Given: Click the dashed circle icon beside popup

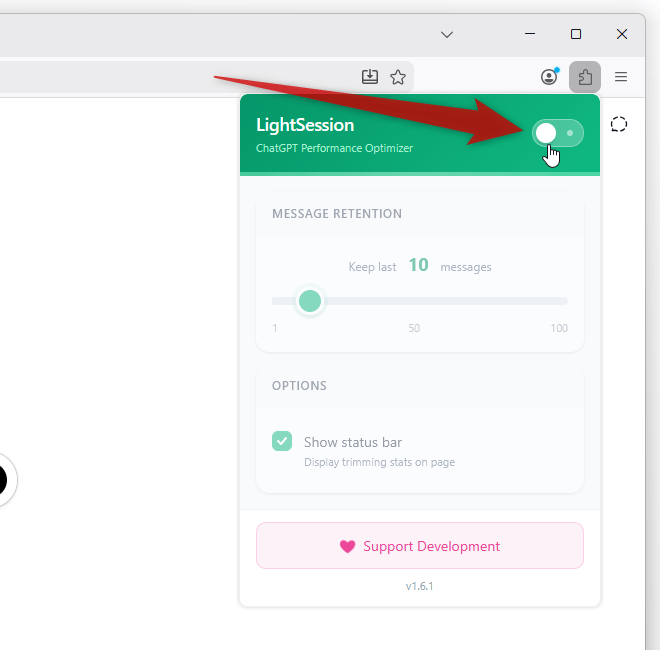Looking at the screenshot, I should [619, 124].
